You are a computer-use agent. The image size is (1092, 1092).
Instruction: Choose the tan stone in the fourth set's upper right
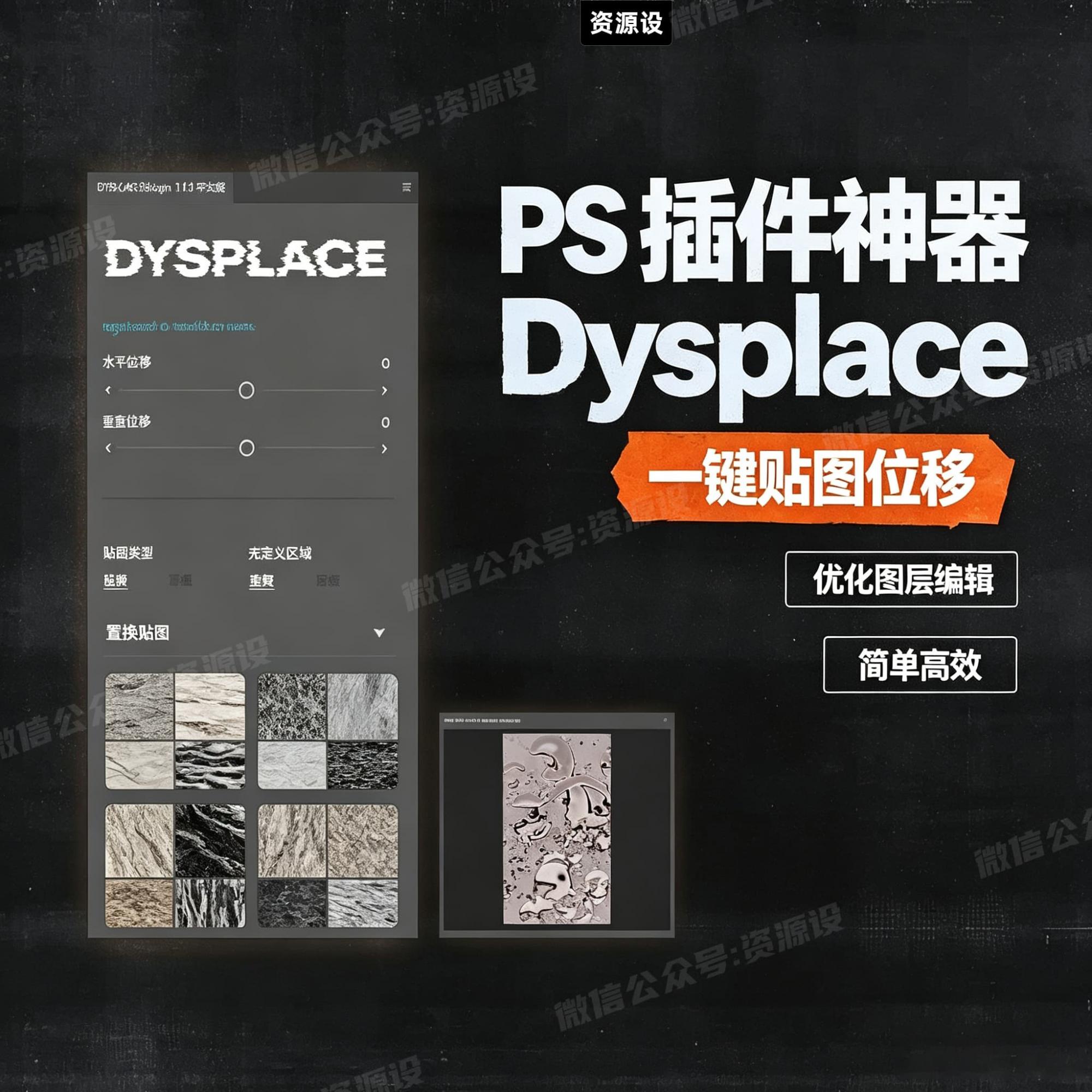[x=363, y=841]
